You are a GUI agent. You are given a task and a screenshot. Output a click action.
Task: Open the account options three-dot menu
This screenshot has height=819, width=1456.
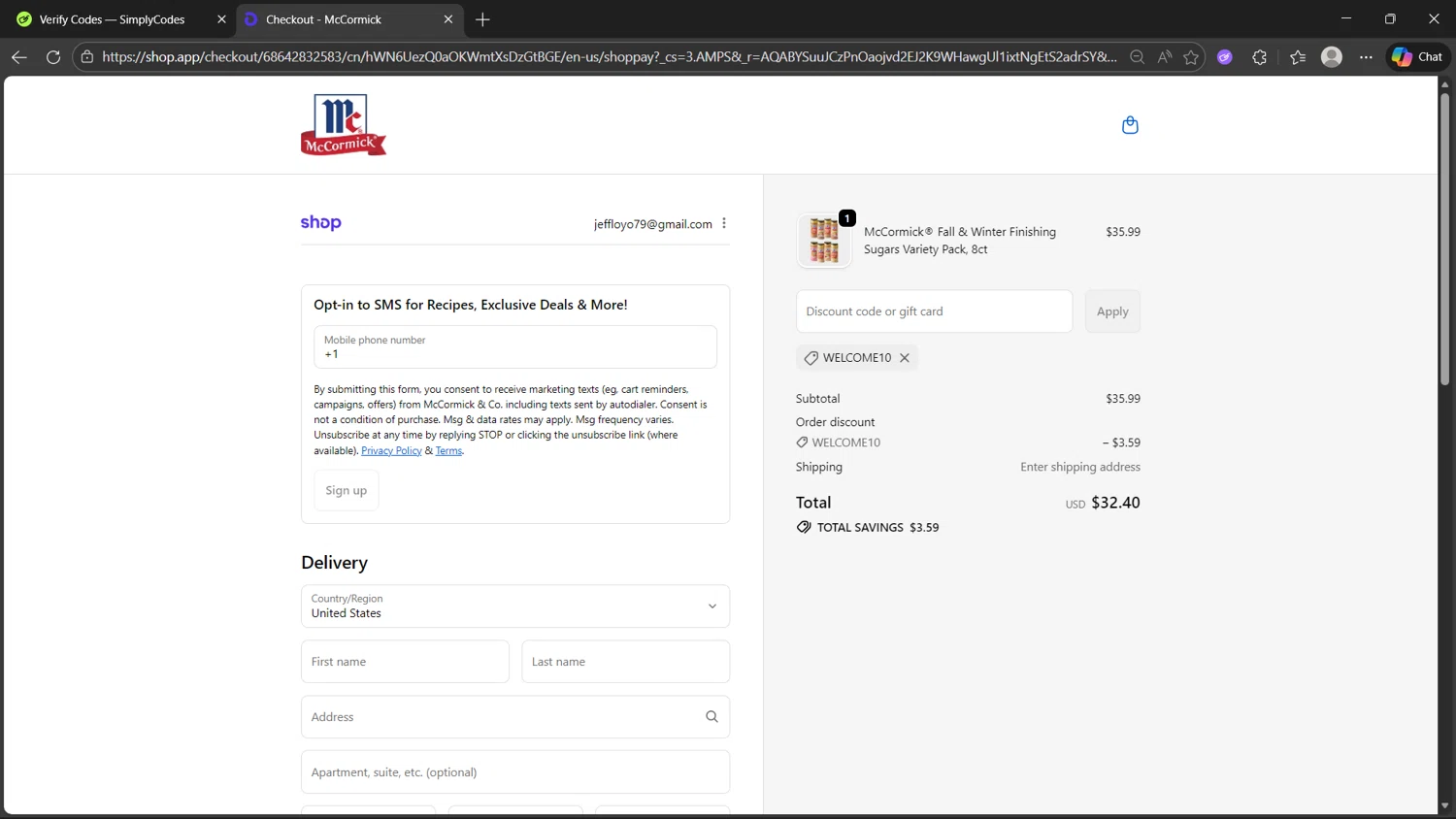724,223
